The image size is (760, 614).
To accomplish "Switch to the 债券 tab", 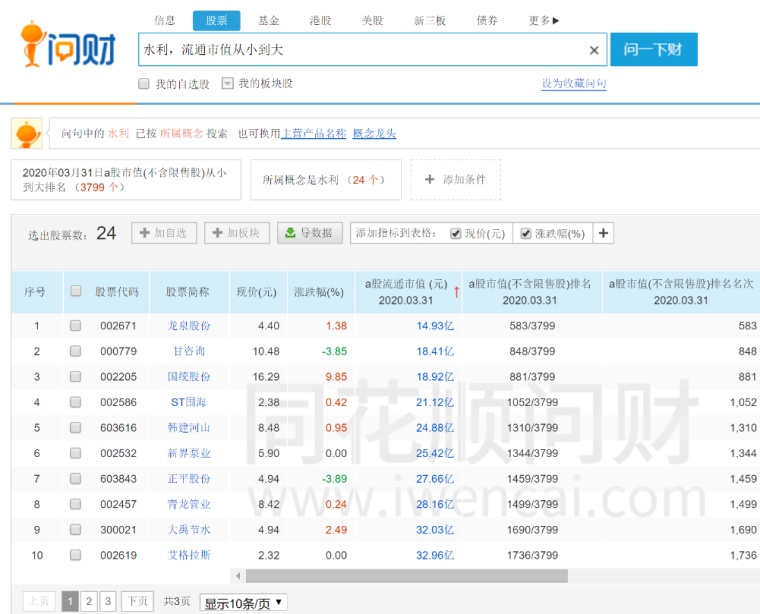I will point(487,20).
